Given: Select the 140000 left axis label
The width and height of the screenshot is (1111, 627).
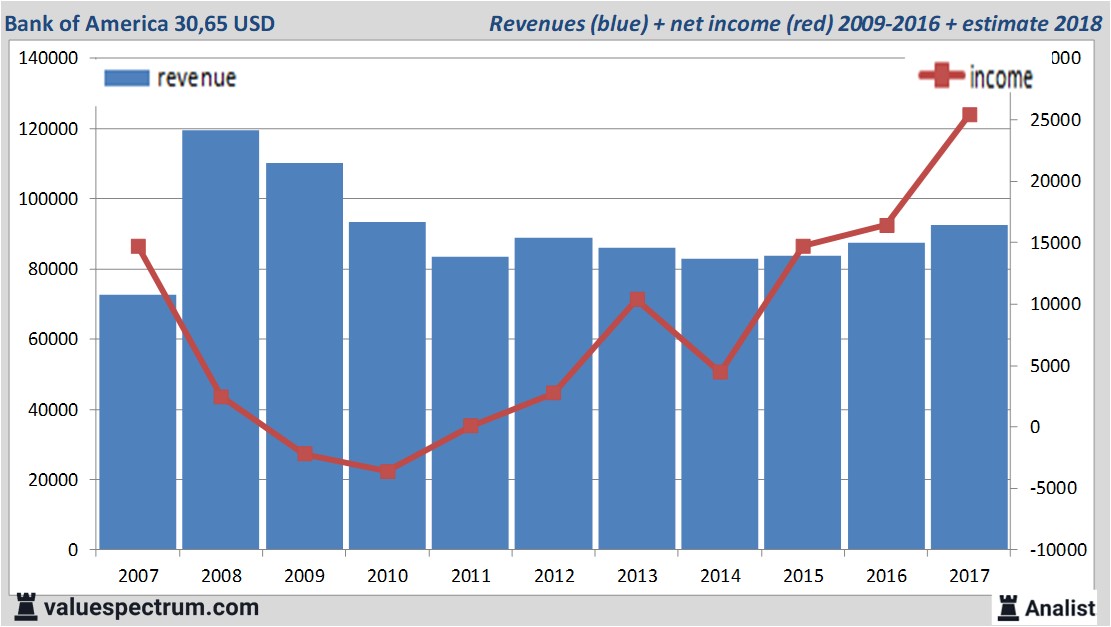Looking at the screenshot, I should [x=49, y=58].
